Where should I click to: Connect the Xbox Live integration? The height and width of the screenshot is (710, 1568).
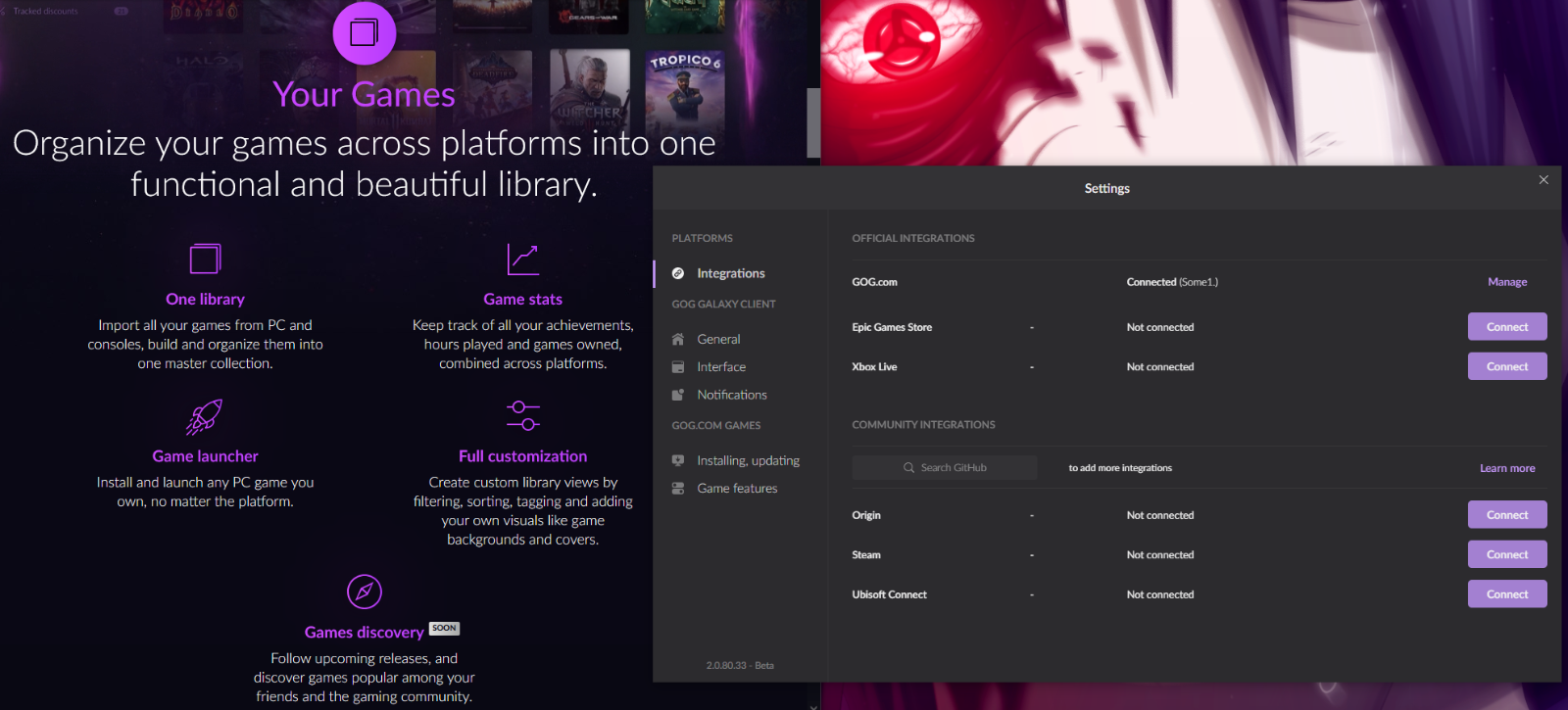[x=1507, y=366]
